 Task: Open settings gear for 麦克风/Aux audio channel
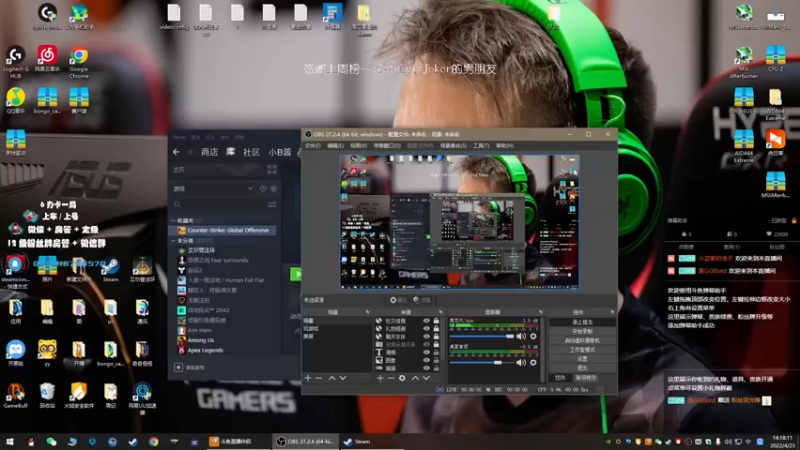(x=533, y=336)
